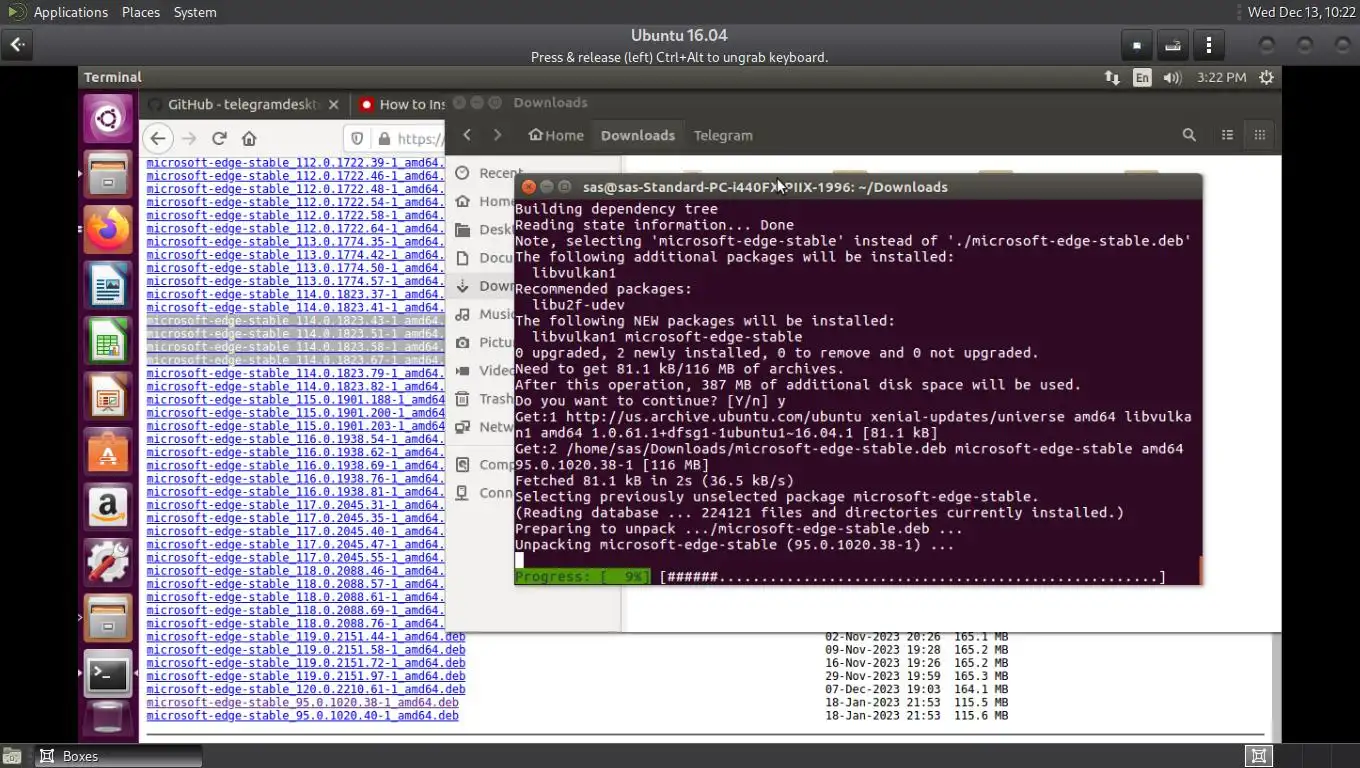Open microsoft-edge-stable 119.0.2151.44-1 deb link
Image resolution: width=1360 pixels, height=768 pixels.
[305, 637]
